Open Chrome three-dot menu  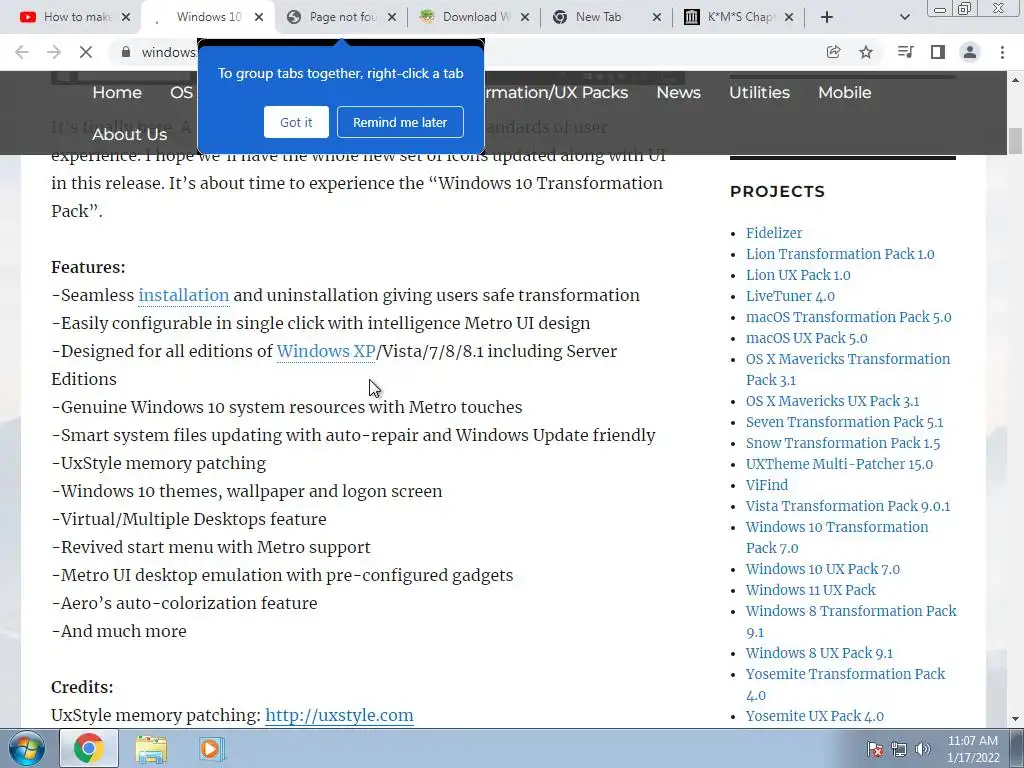[x=1002, y=52]
